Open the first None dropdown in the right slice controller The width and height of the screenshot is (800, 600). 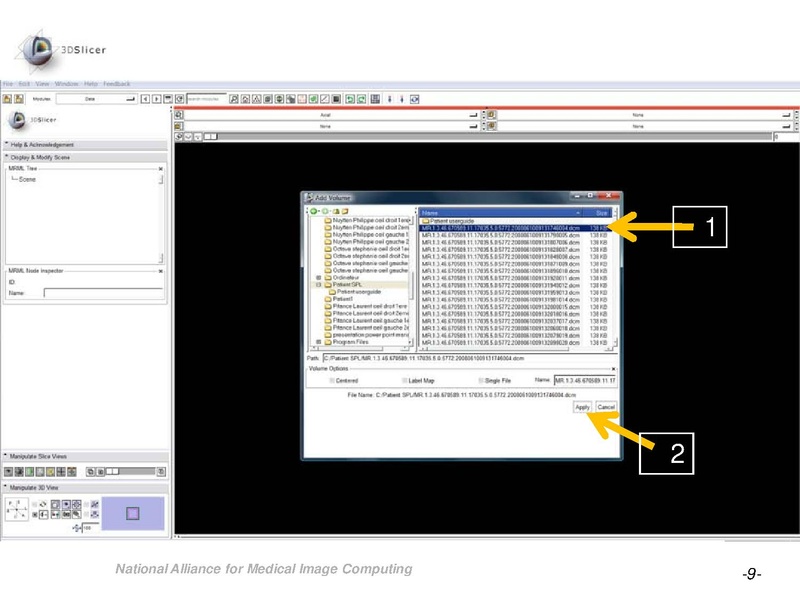coord(644,115)
